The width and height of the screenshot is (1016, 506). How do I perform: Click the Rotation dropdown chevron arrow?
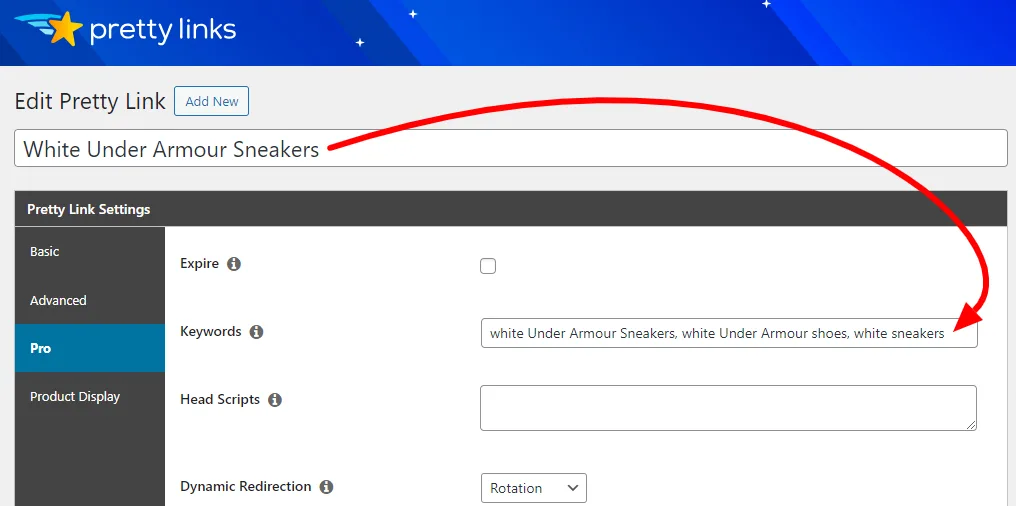coord(572,488)
